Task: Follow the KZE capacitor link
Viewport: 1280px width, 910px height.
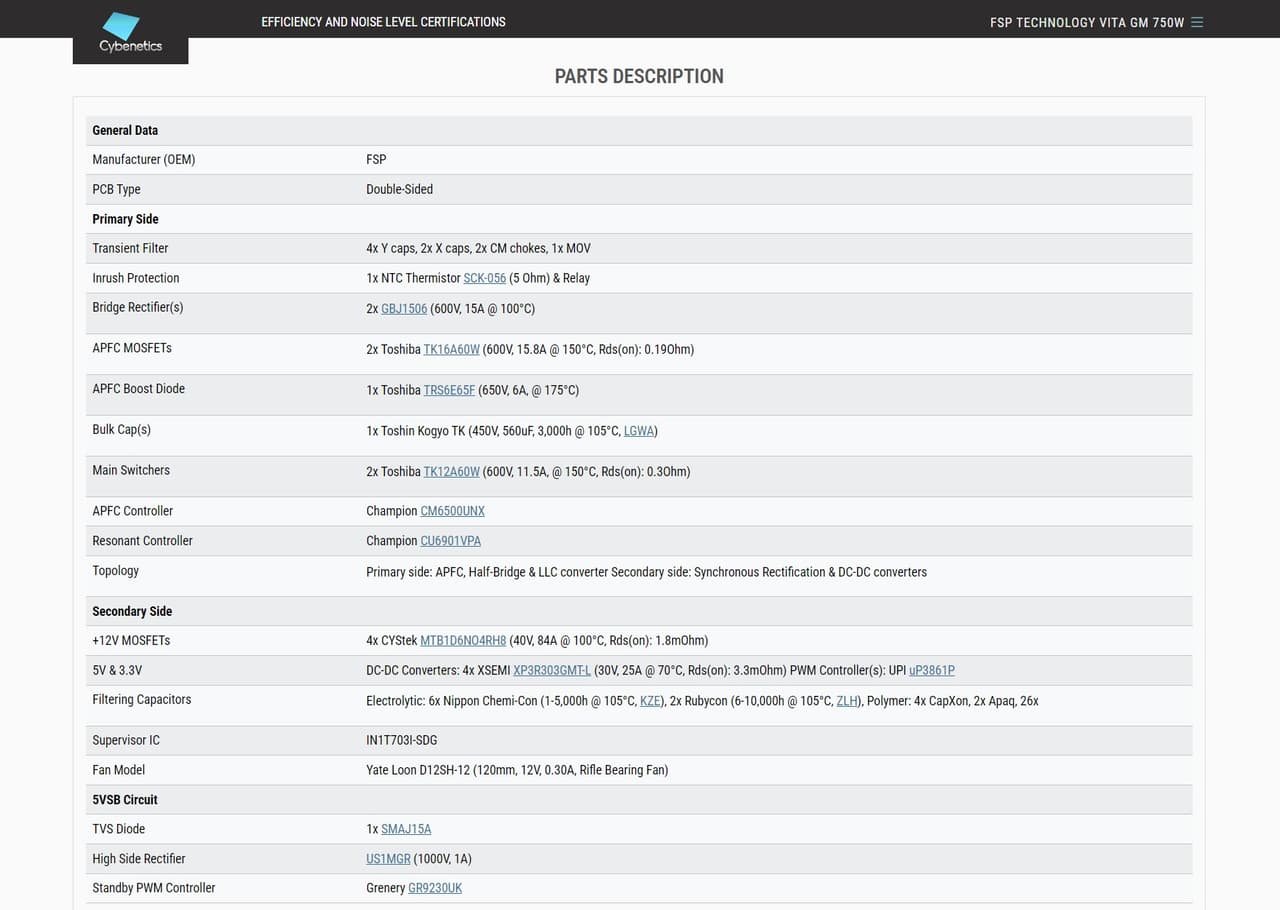Action: point(650,701)
